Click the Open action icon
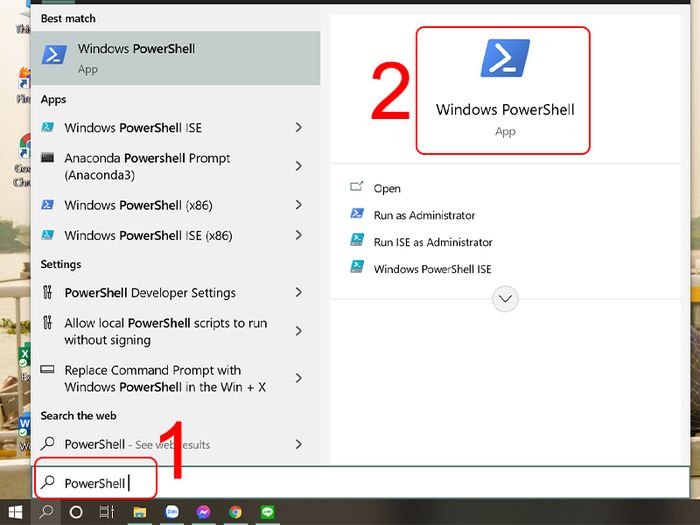The width and height of the screenshot is (700, 525). [357, 187]
